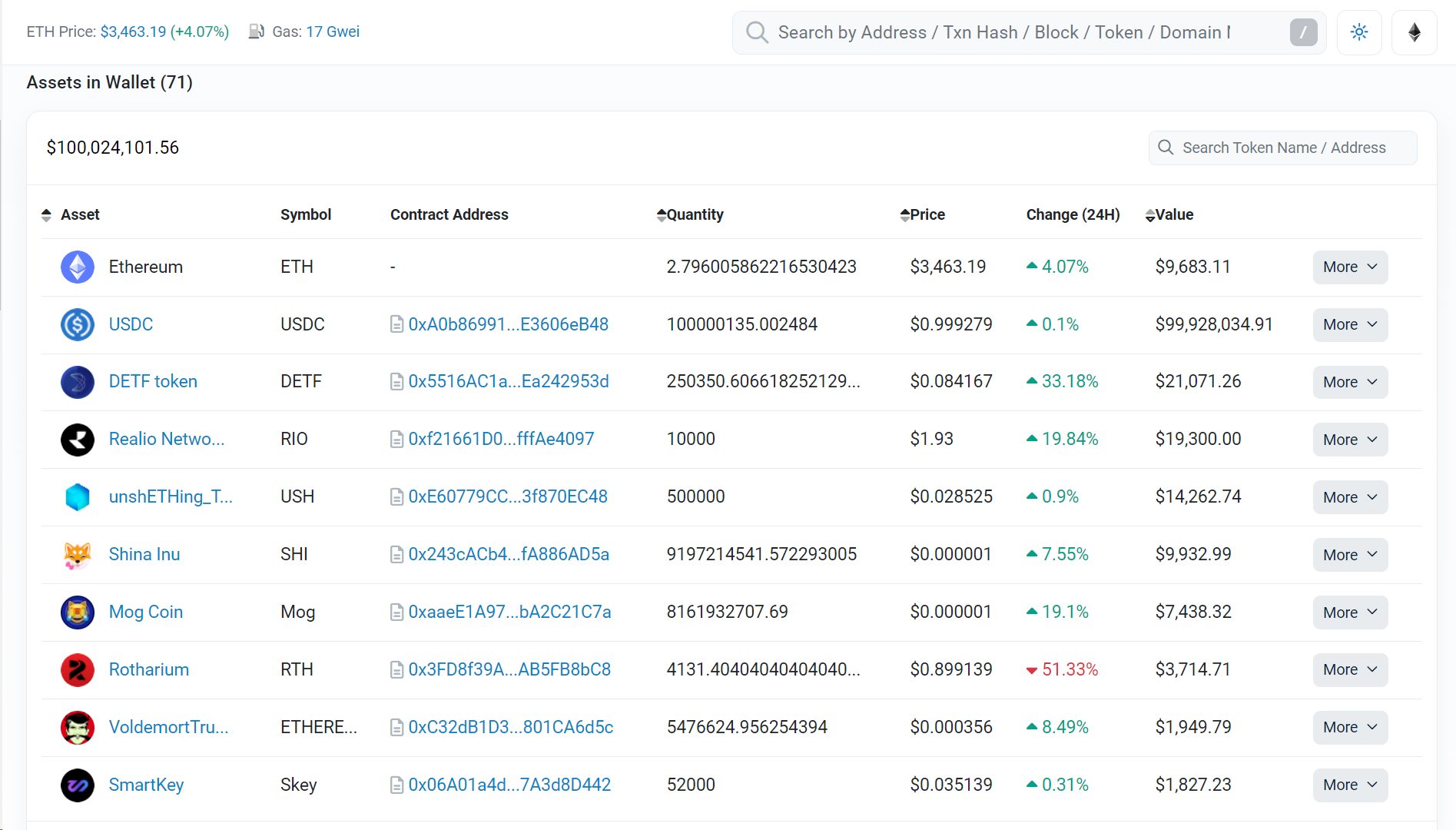Expand the More dropdown for Ethereum

click(1350, 267)
